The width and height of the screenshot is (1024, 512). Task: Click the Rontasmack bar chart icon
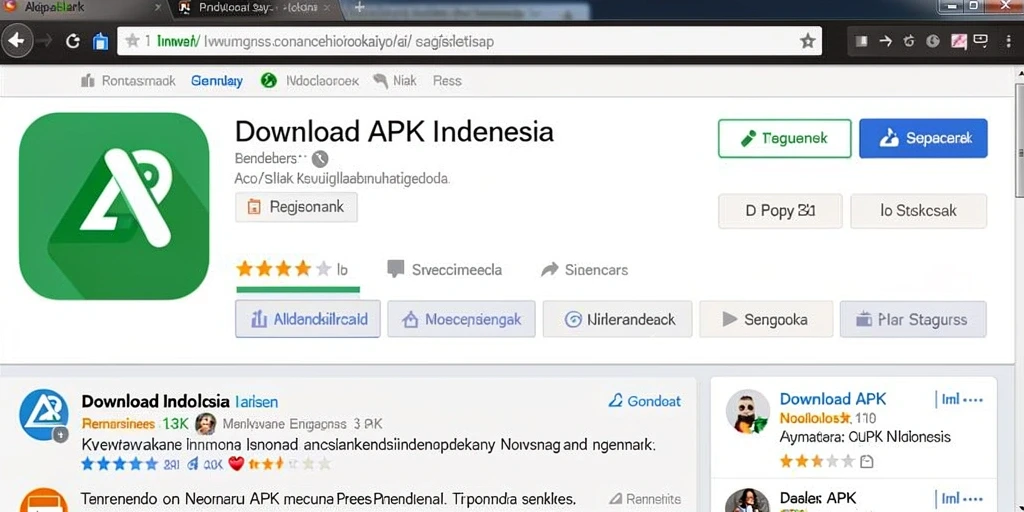click(88, 81)
